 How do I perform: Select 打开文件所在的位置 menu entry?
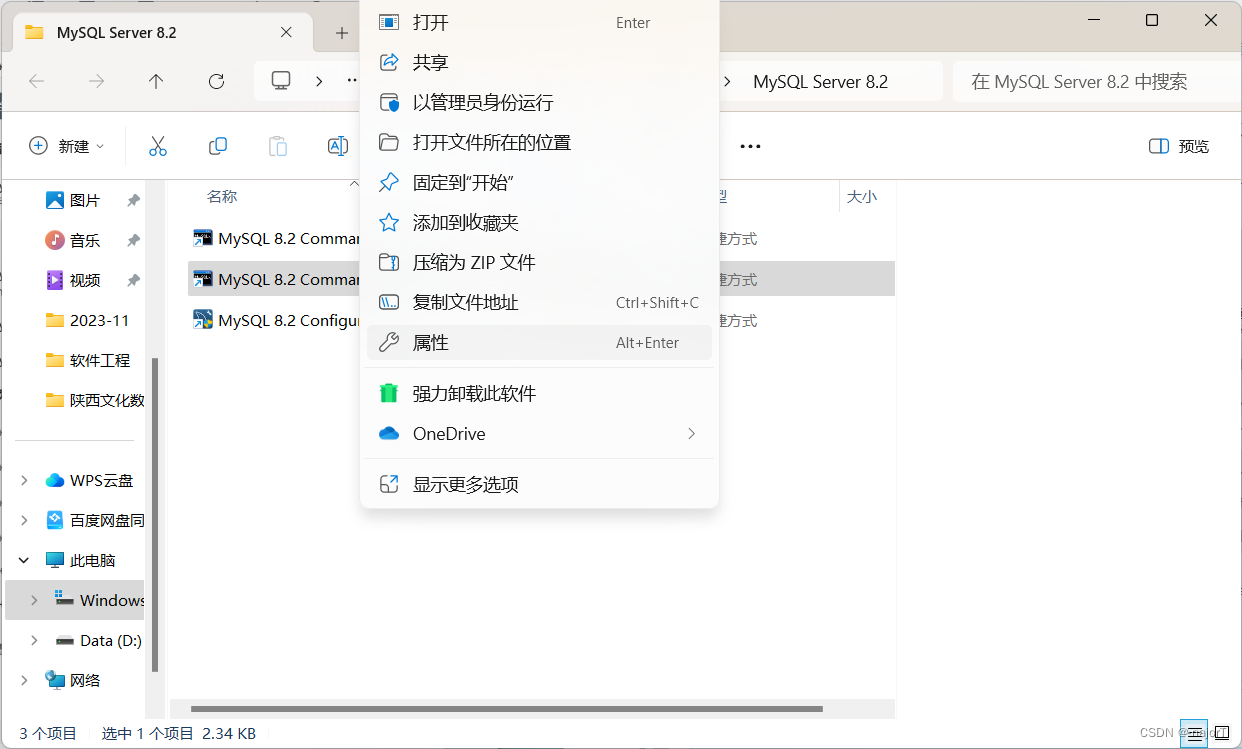tap(539, 142)
